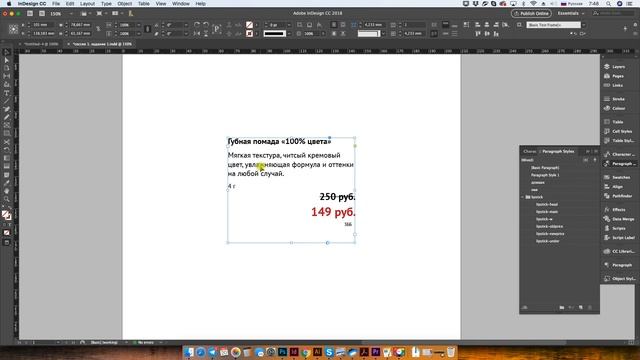
Task: Collapse the lipstick style group
Action: [x=522, y=197]
